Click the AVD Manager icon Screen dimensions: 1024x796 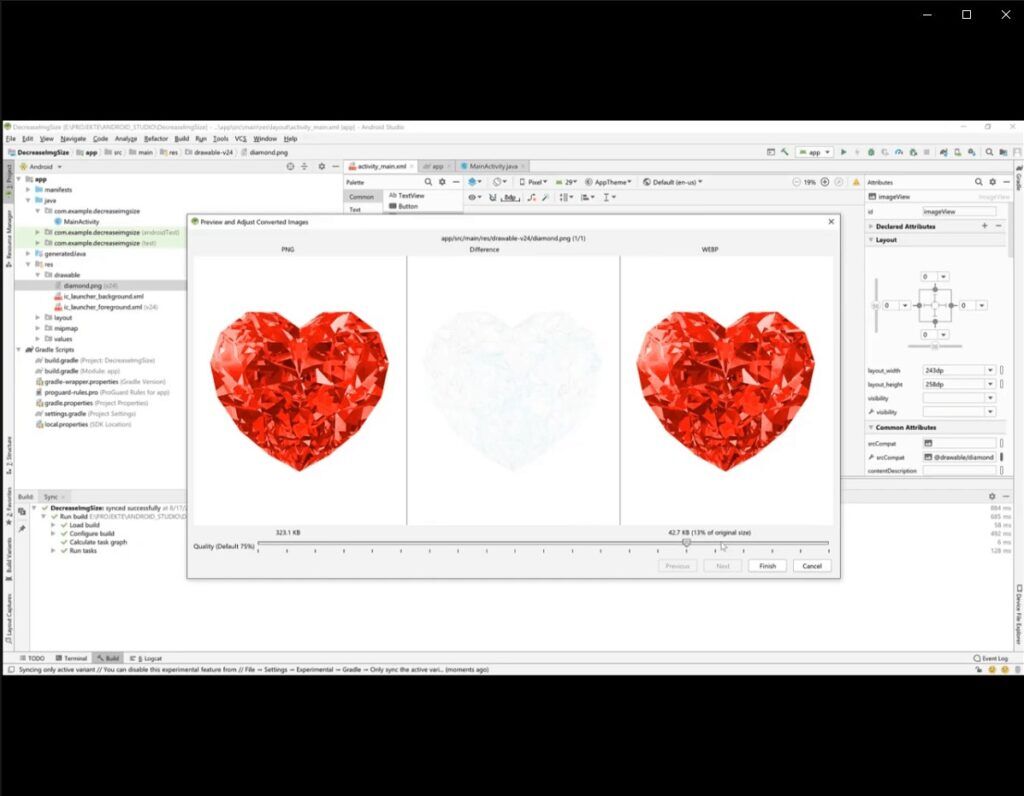957,152
